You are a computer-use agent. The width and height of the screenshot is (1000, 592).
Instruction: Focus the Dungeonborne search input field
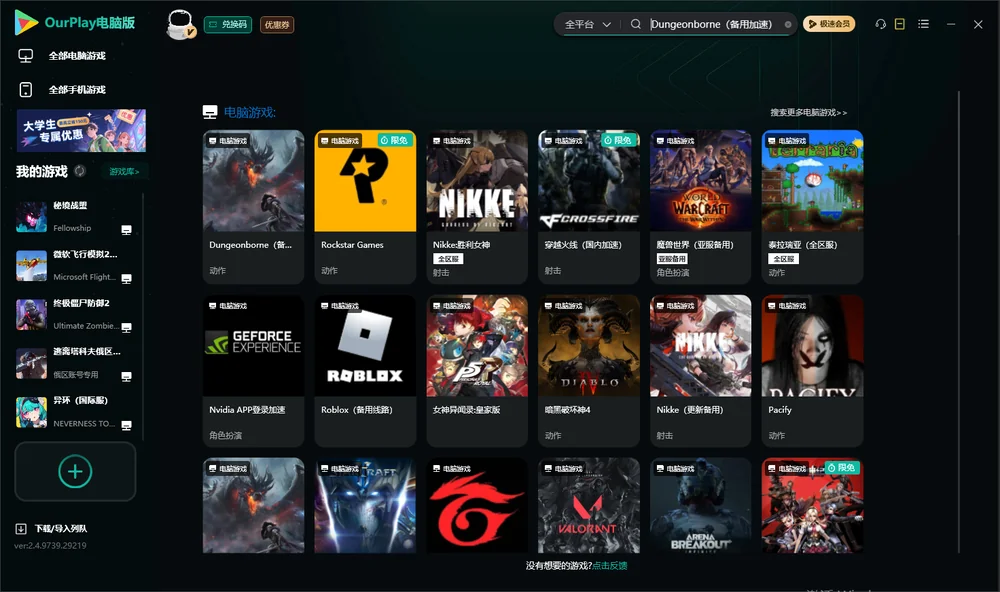(x=714, y=24)
